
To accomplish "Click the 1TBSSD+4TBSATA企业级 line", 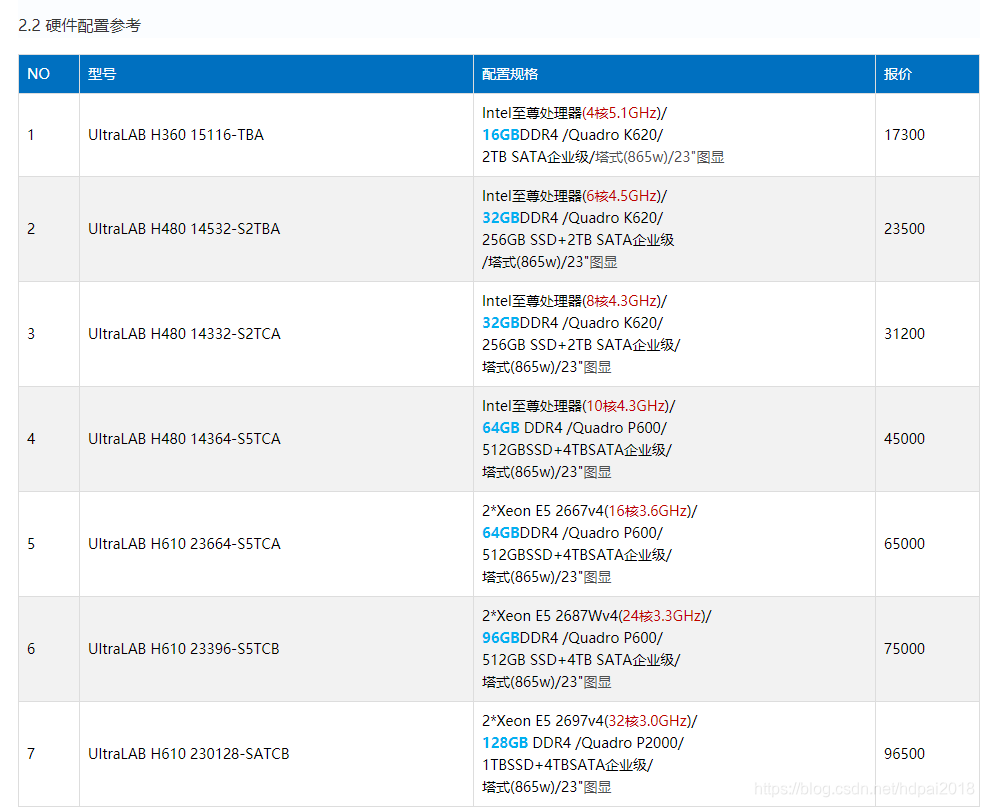I will pos(567,765).
